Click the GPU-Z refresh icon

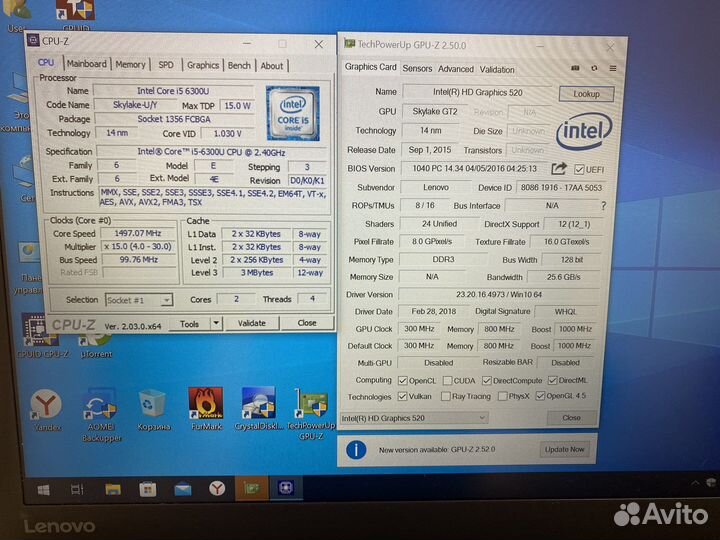[x=594, y=68]
